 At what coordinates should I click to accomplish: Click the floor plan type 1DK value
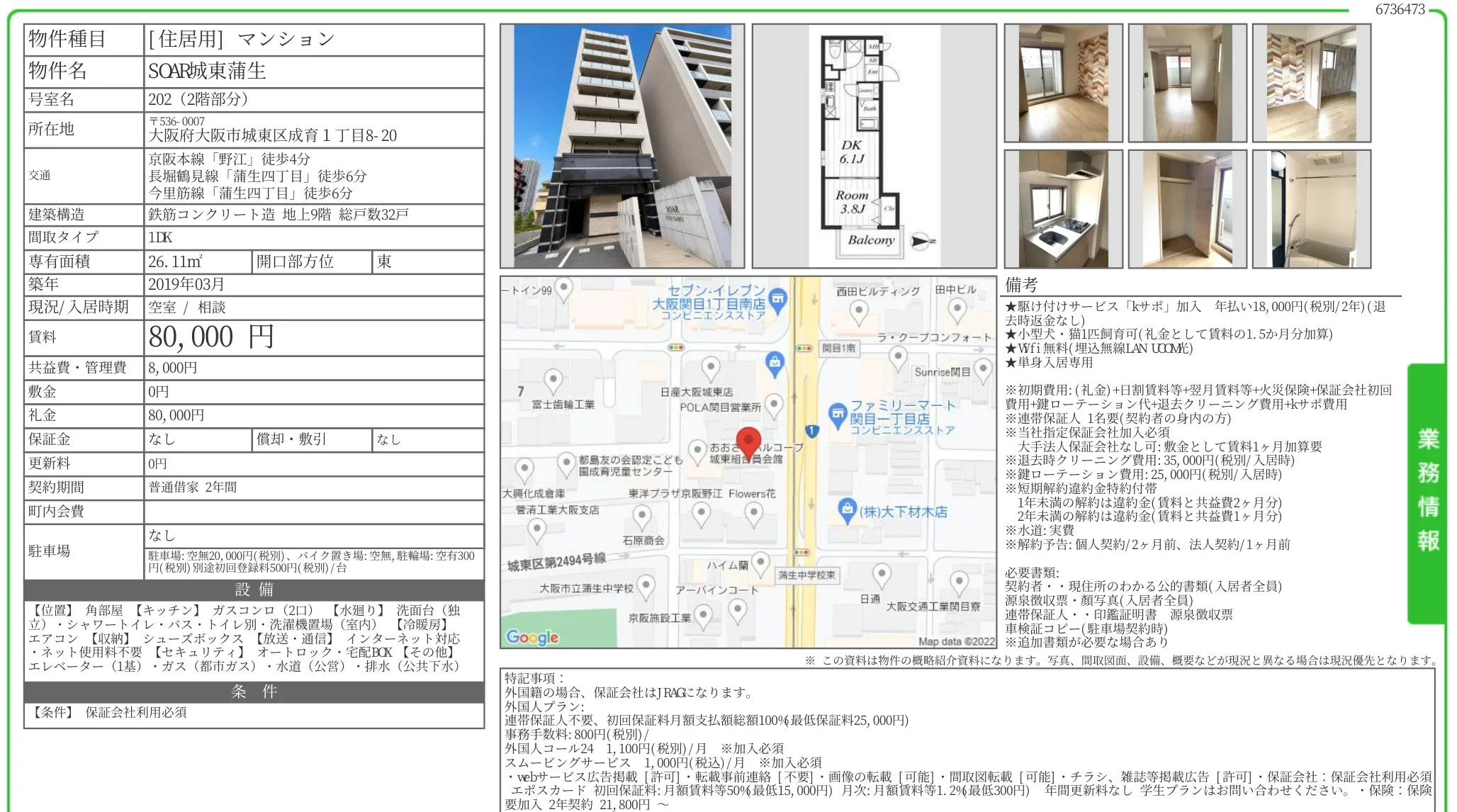pos(160,237)
